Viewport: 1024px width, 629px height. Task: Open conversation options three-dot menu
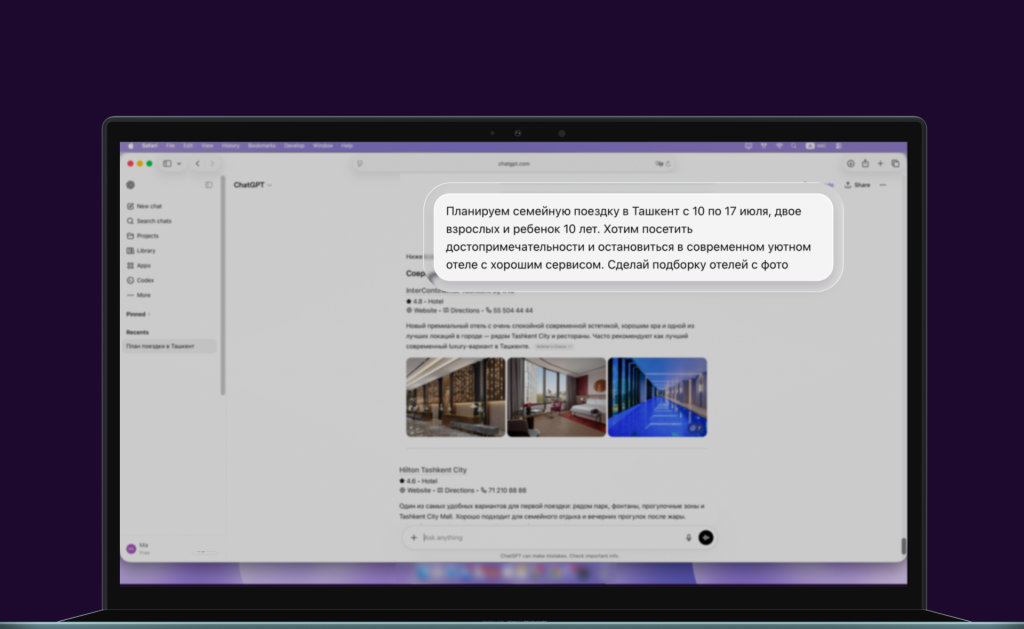point(883,185)
